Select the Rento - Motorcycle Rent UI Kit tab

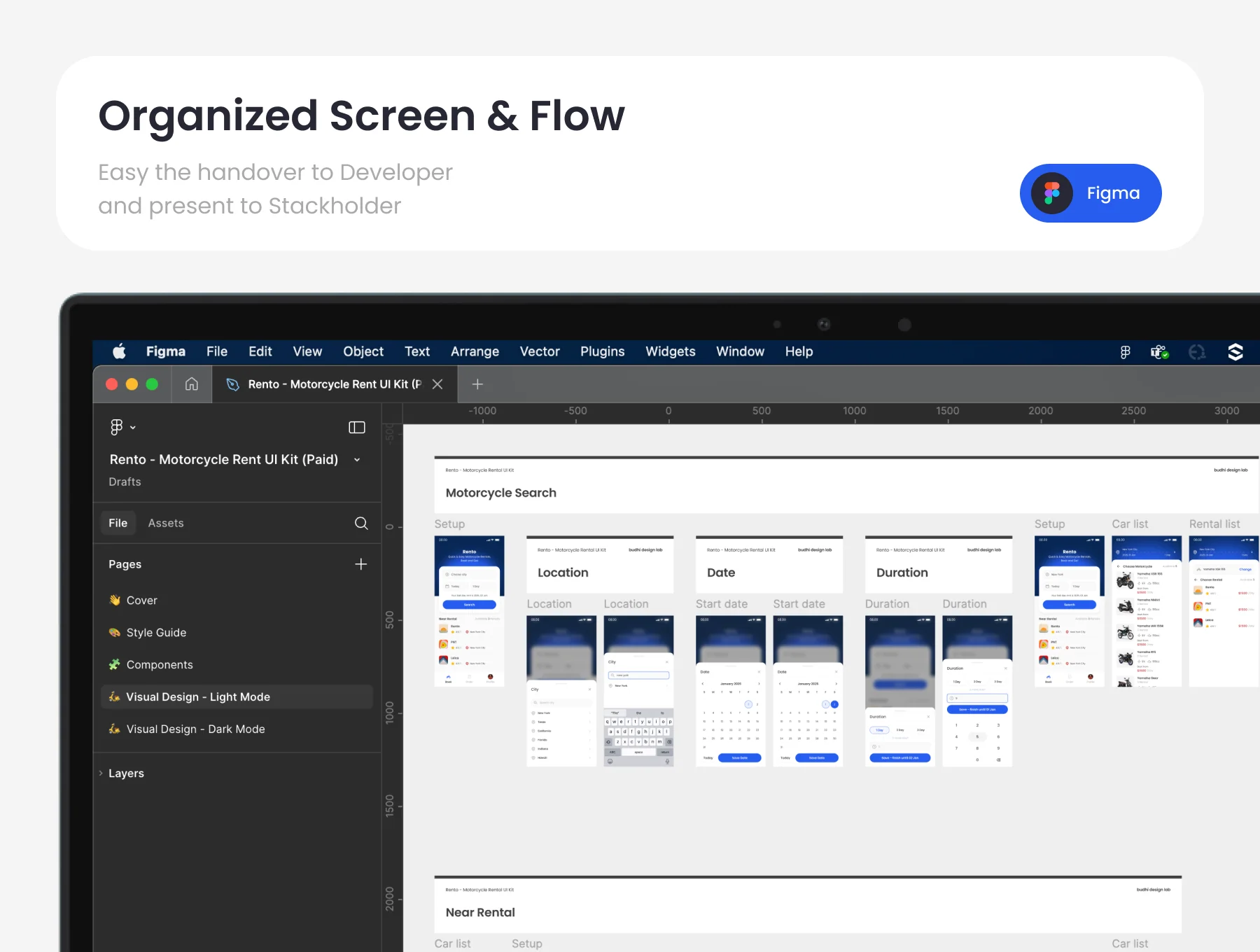(335, 384)
